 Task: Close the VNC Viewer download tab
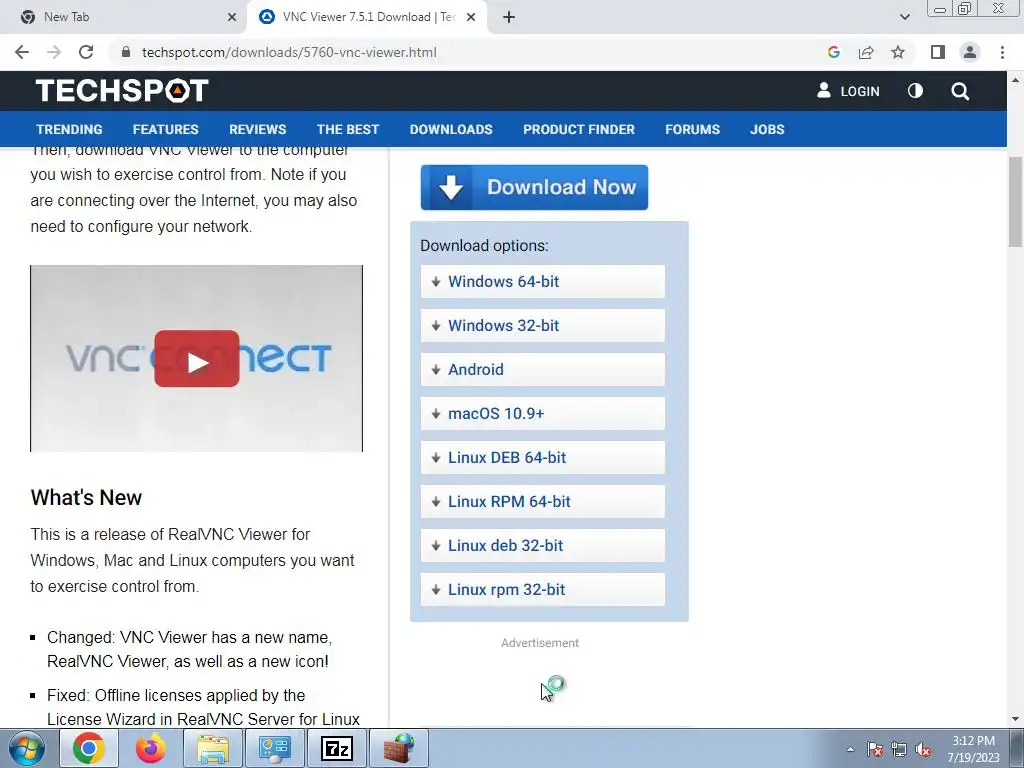tap(471, 17)
